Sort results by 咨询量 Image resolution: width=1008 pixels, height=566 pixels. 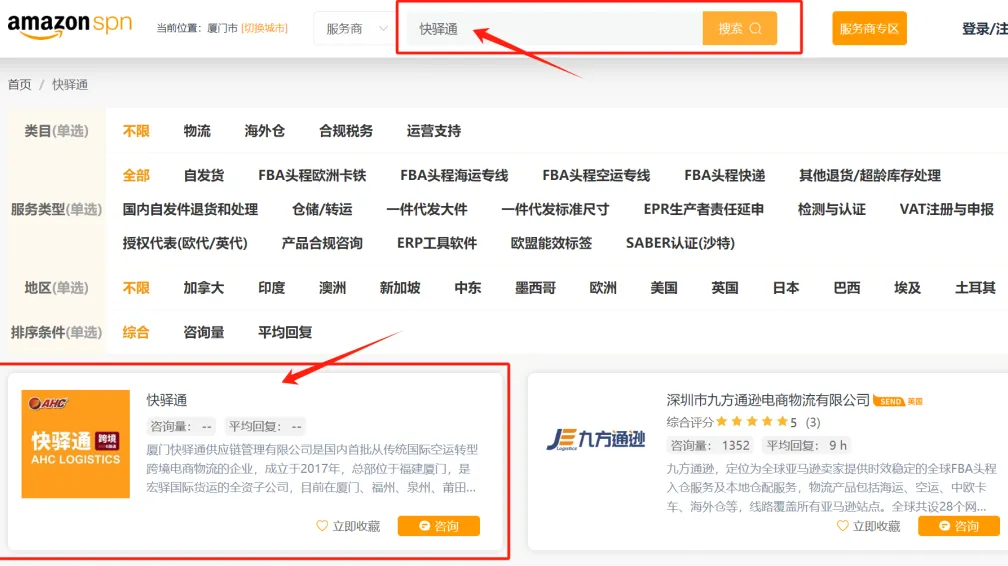click(204, 333)
